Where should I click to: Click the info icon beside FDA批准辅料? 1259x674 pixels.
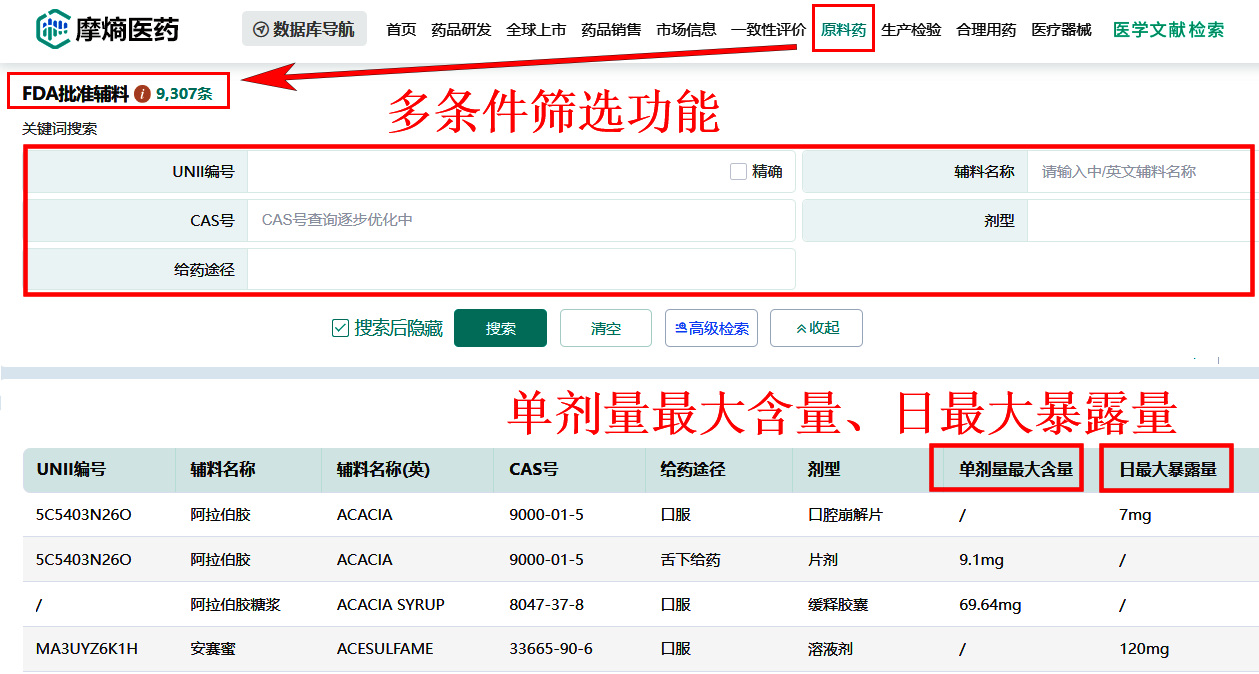142,94
